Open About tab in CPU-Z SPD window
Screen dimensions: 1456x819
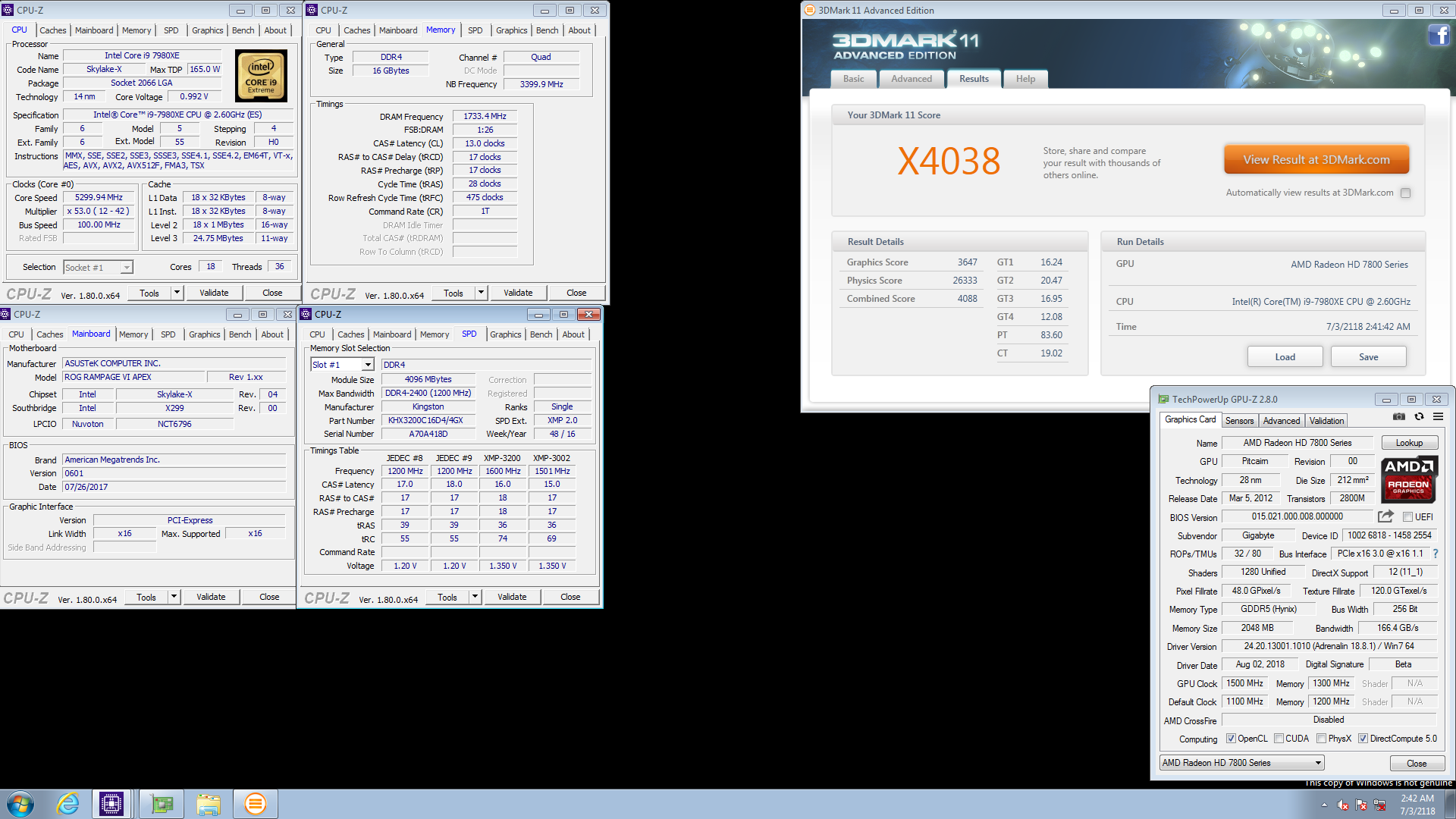(x=573, y=334)
